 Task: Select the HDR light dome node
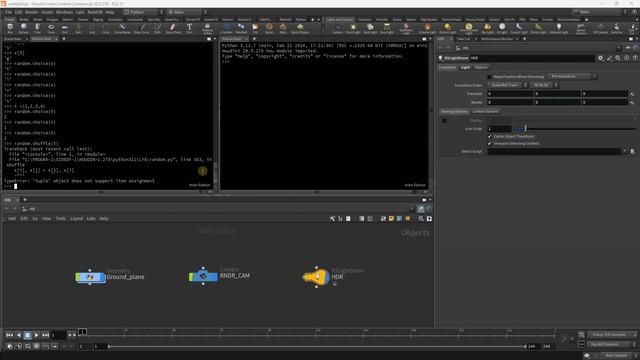316,277
